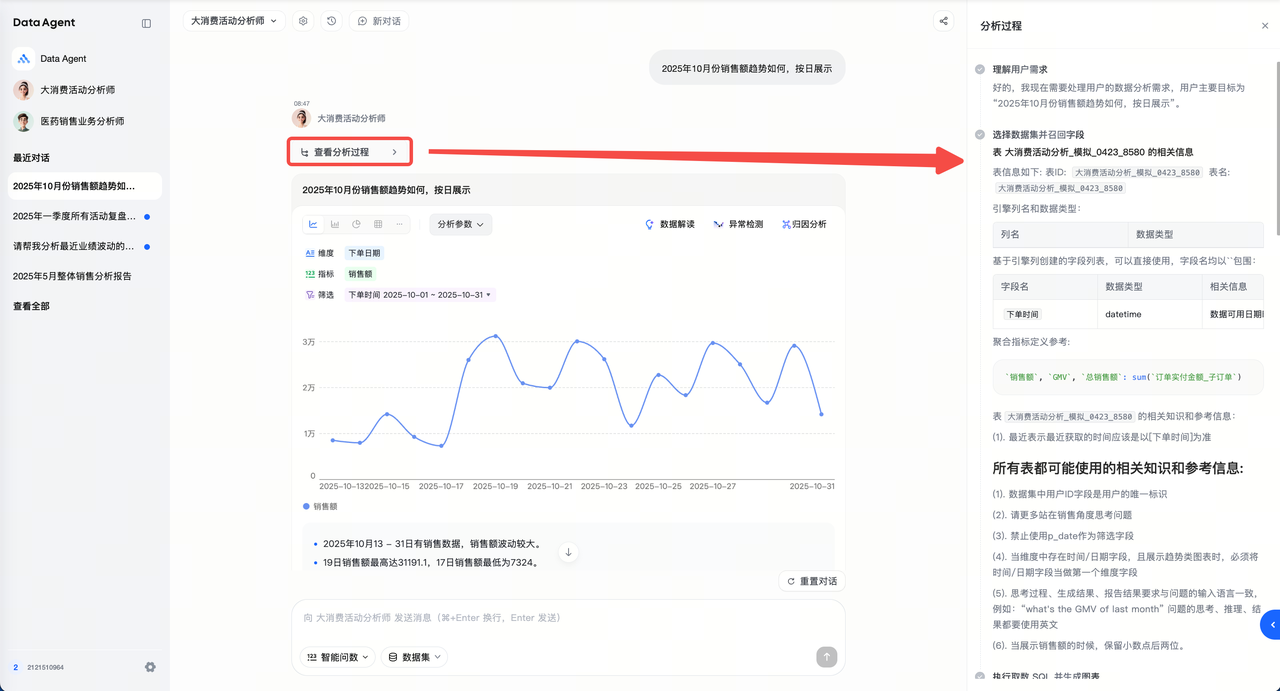
Task: Click the 最近对话 section heading
Action: click(31, 158)
